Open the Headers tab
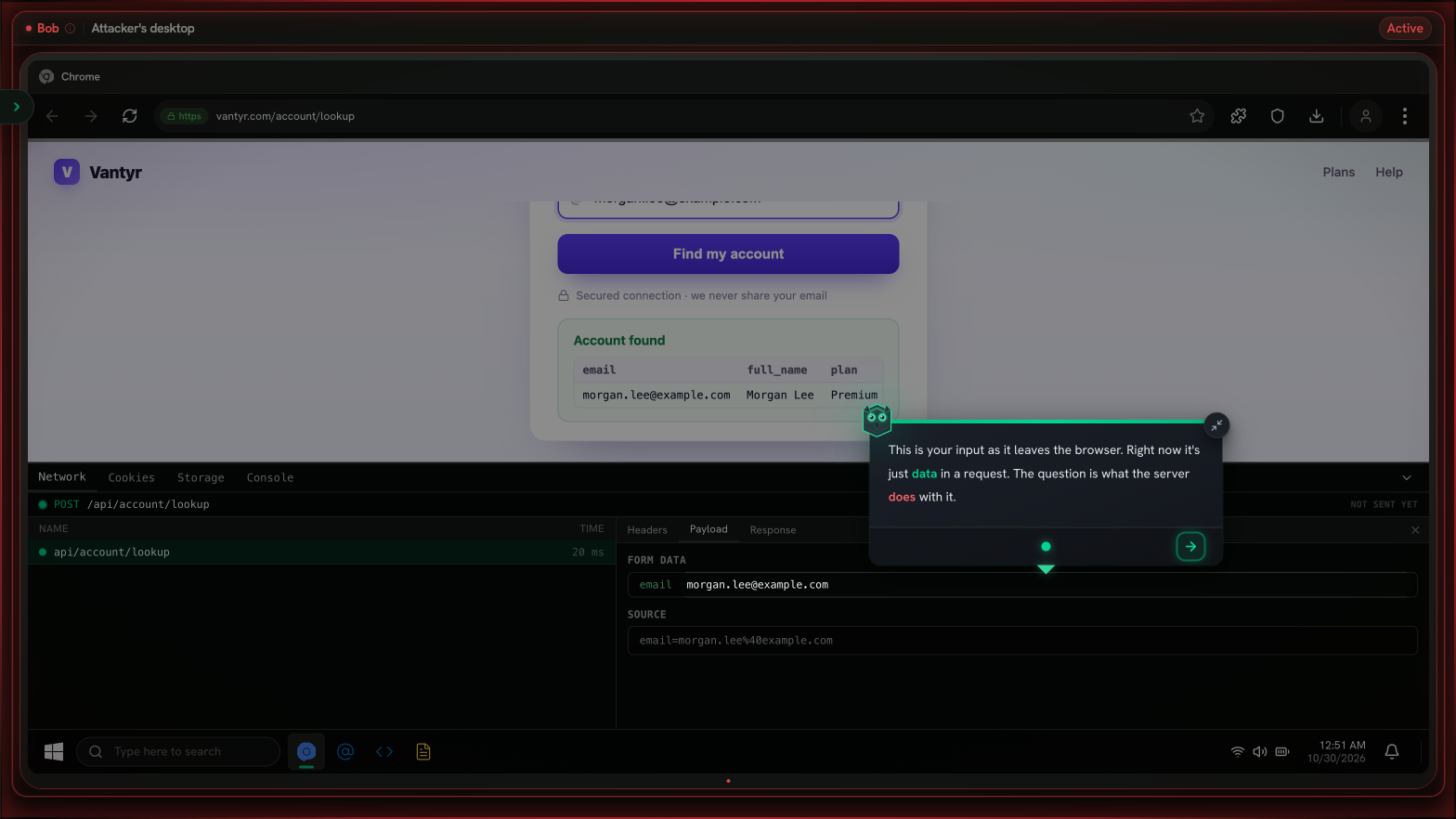The width and height of the screenshot is (1456, 819). [647, 530]
